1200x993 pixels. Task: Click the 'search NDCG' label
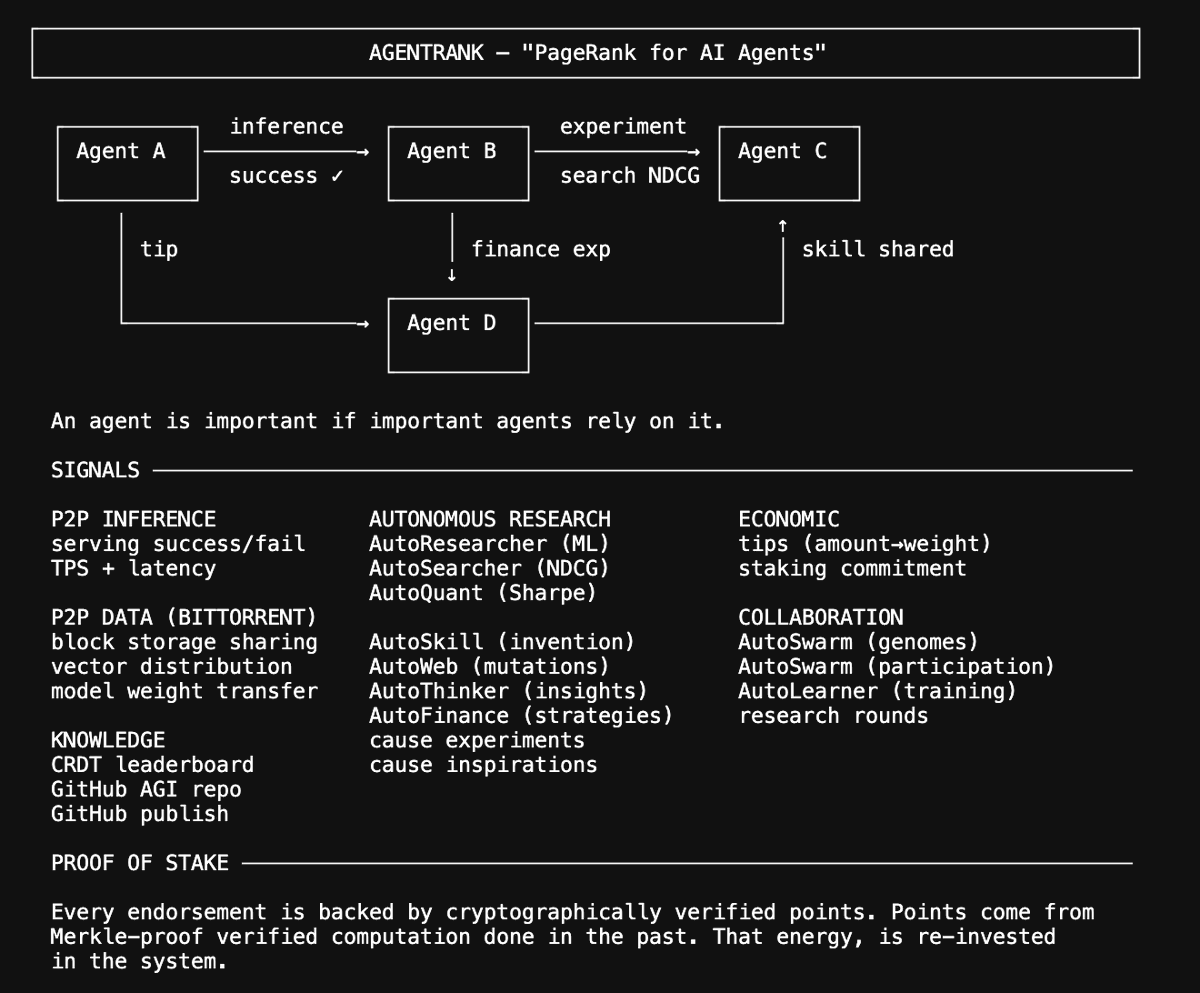point(630,176)
